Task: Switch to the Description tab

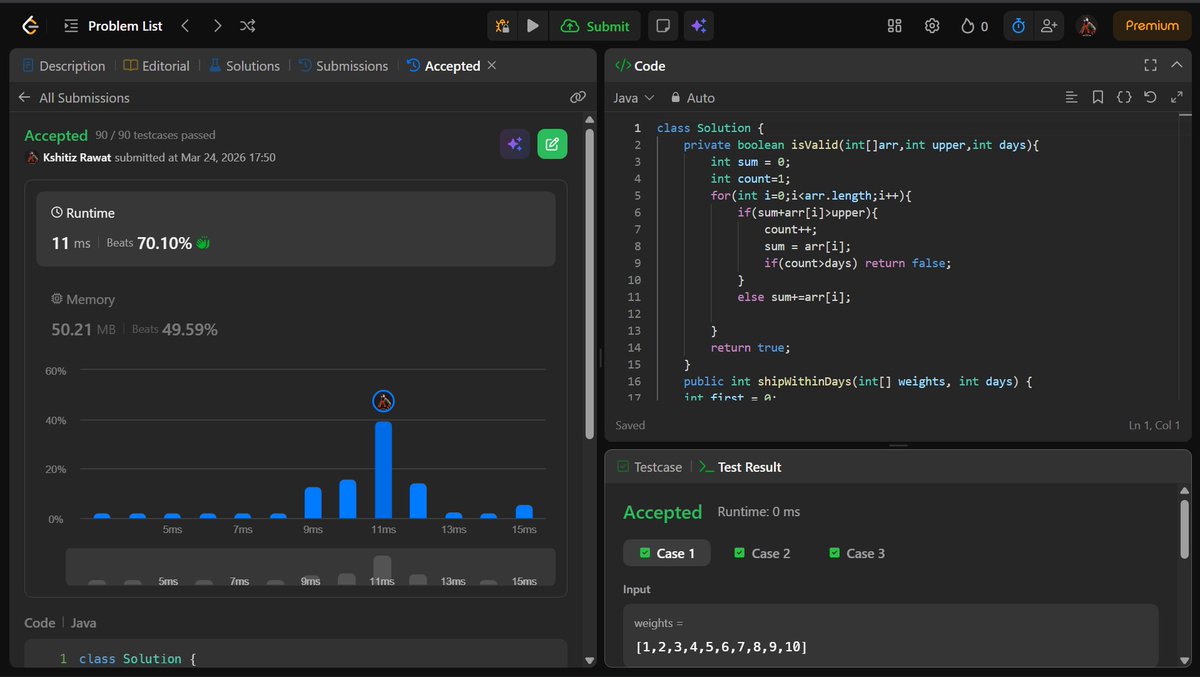Action: pos(63,65)
